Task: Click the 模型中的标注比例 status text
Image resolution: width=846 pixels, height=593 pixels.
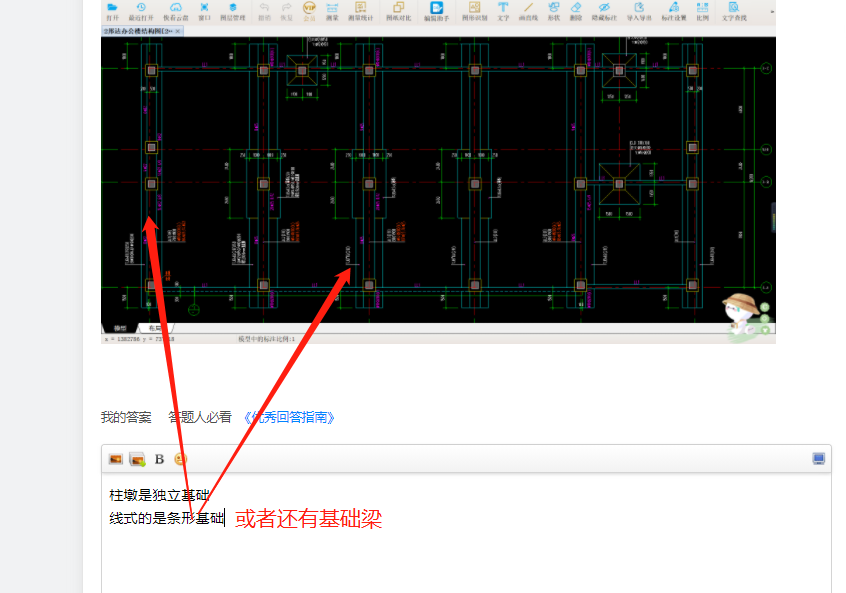Action: click(x=267, y=339)
